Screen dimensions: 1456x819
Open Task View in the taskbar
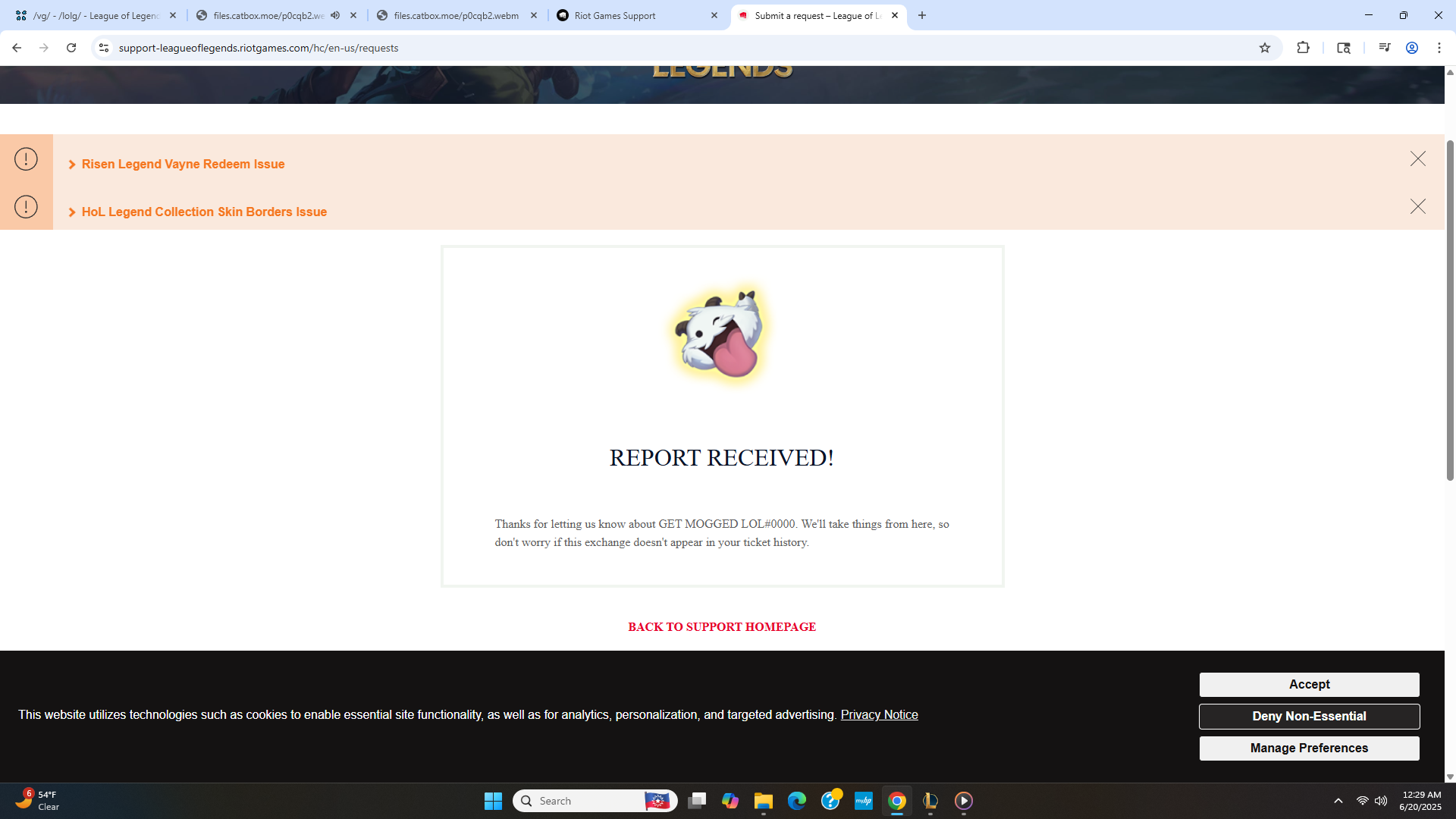click(697, 801)
